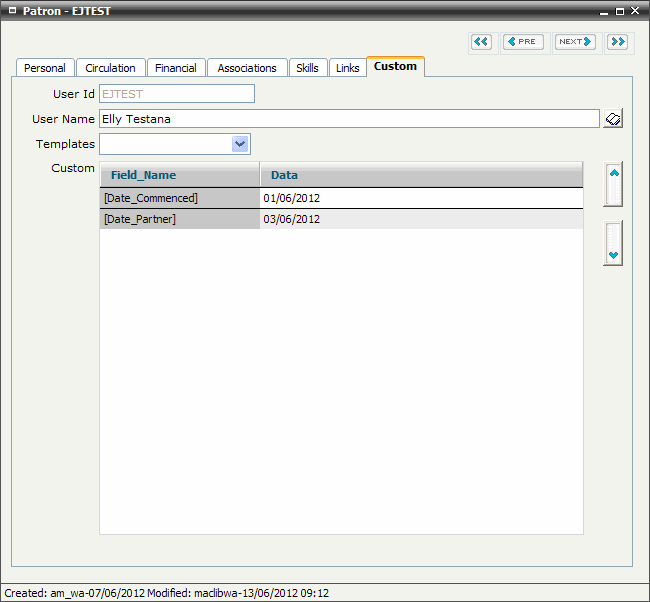Click the window menu icon in title bar
Image resolution: width=650 pixels, height=602 pixels.
point(11,11)
